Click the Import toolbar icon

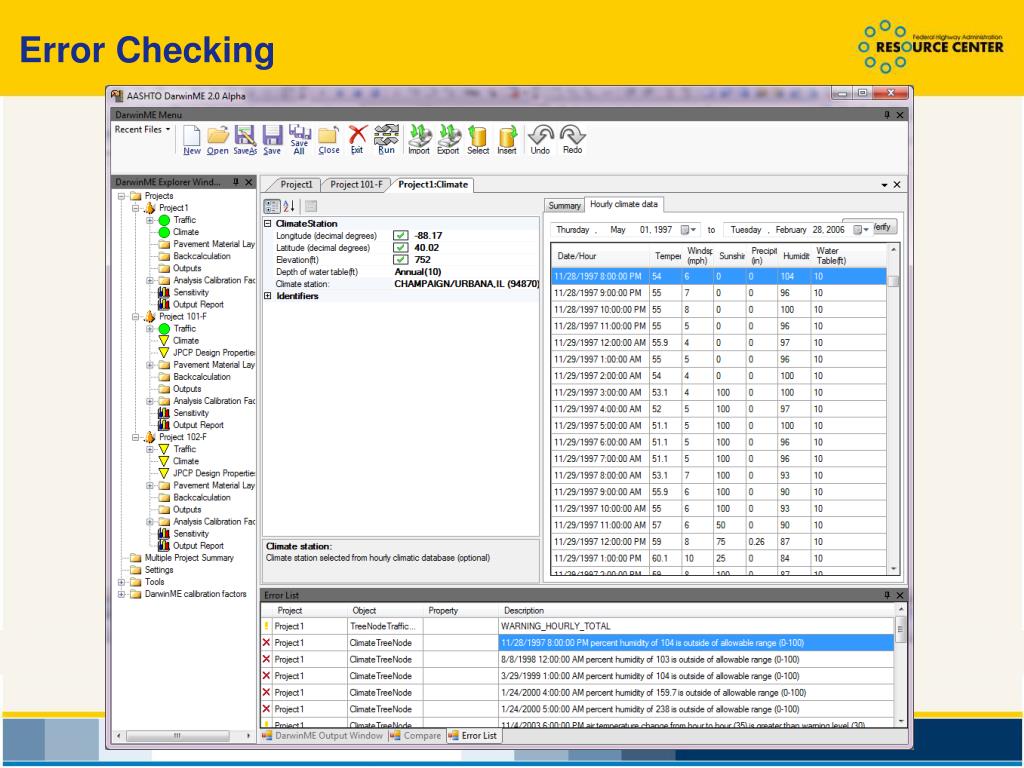[x=421, y=140]
